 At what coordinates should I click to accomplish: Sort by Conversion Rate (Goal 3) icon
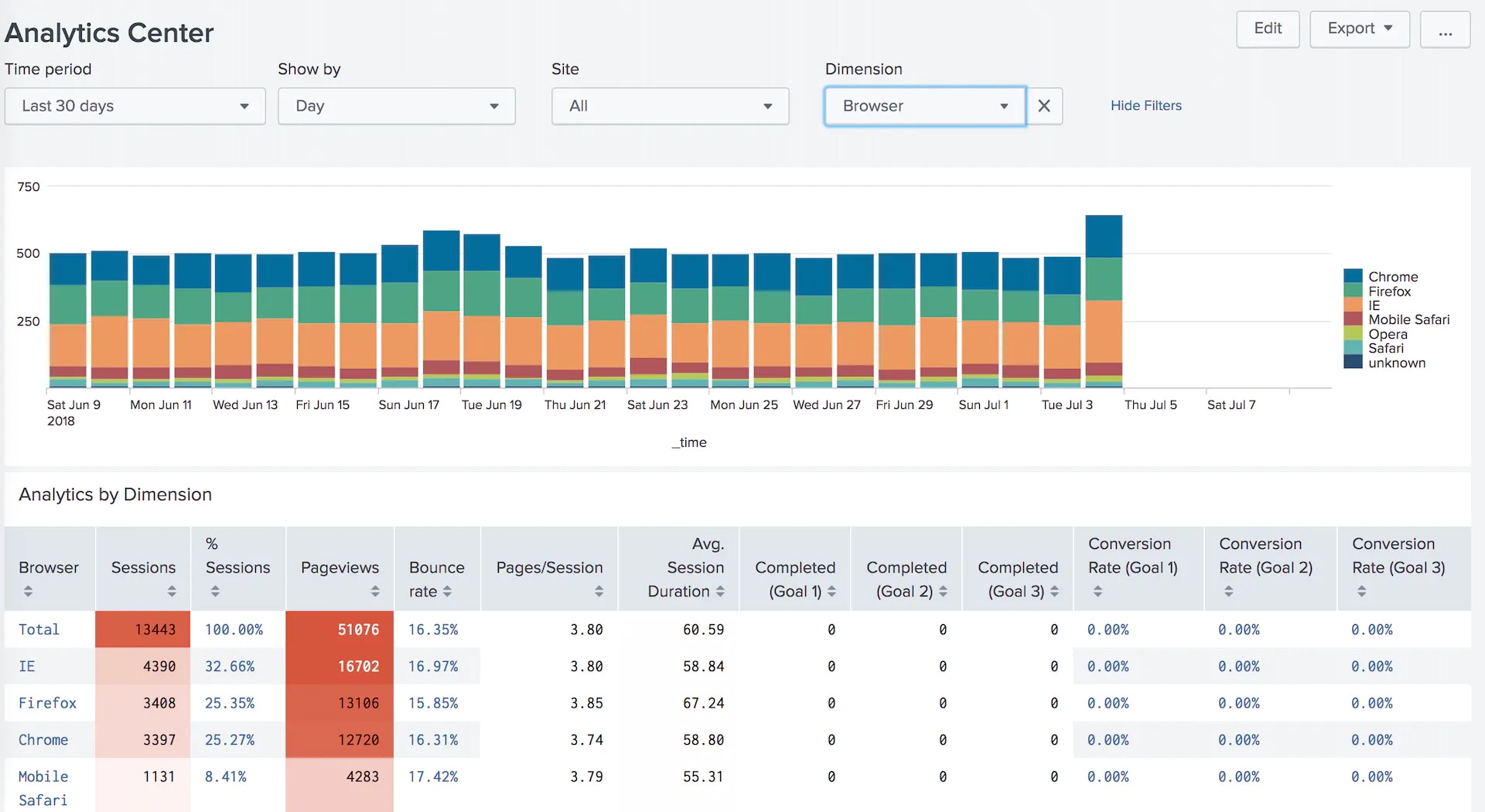coord(1361,592)
